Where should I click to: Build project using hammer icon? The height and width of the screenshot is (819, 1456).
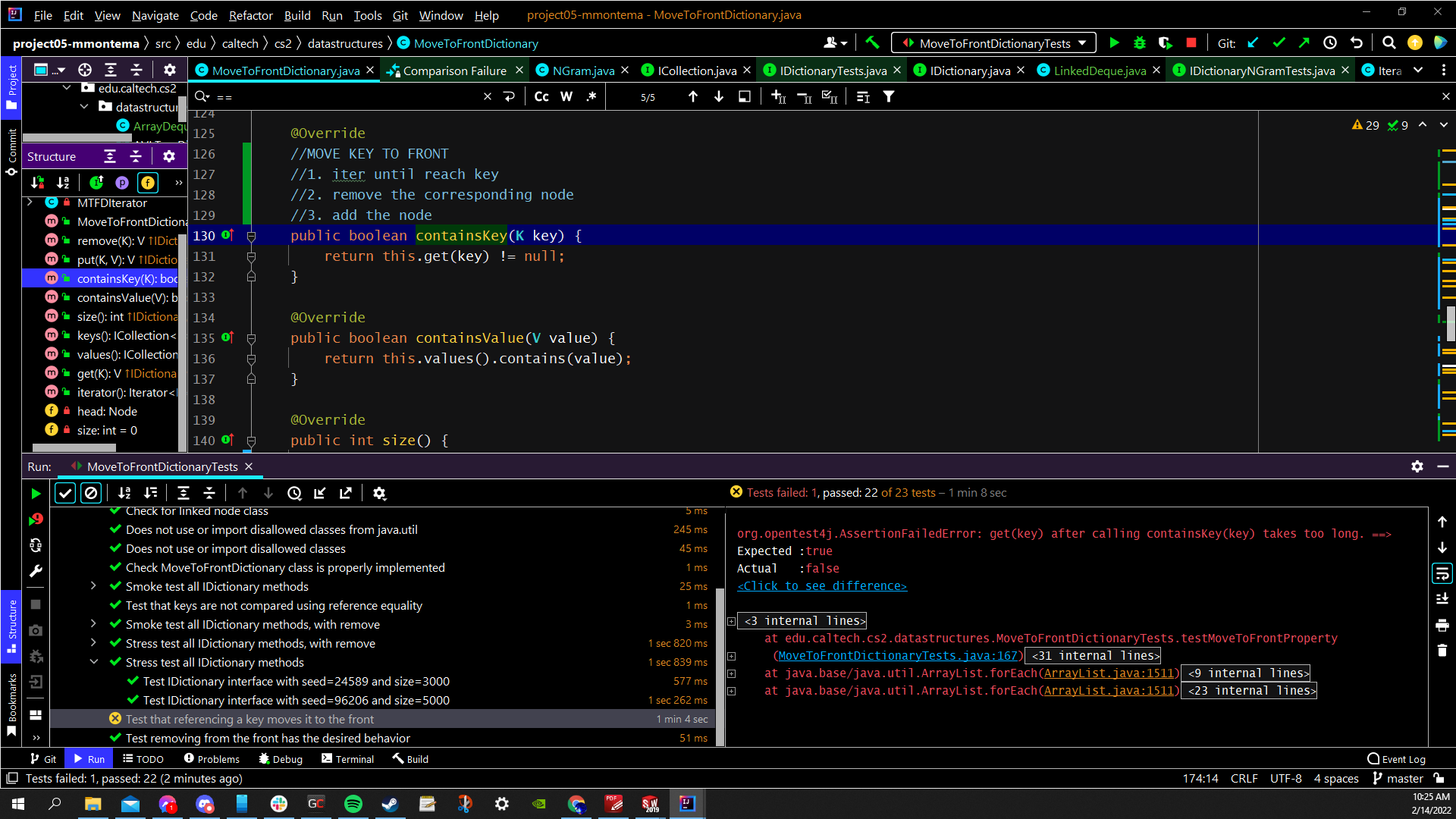coord(872,43)
